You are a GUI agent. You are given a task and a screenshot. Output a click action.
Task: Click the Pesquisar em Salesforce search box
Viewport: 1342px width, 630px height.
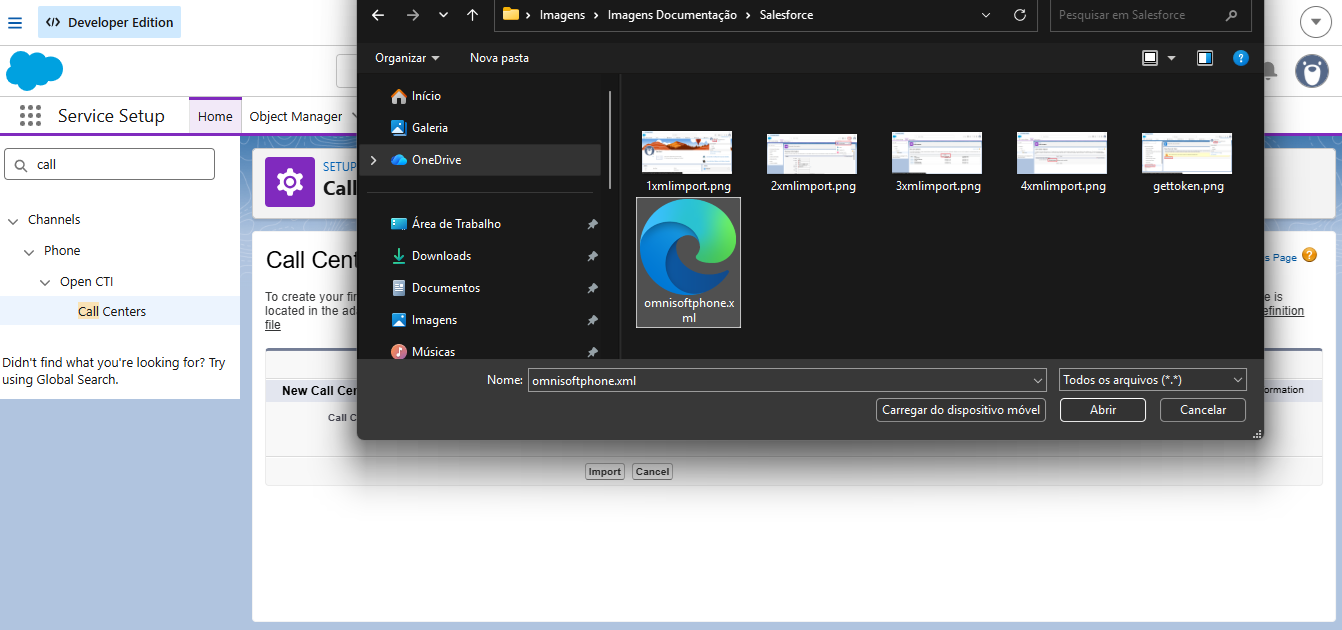[1150, 15]
